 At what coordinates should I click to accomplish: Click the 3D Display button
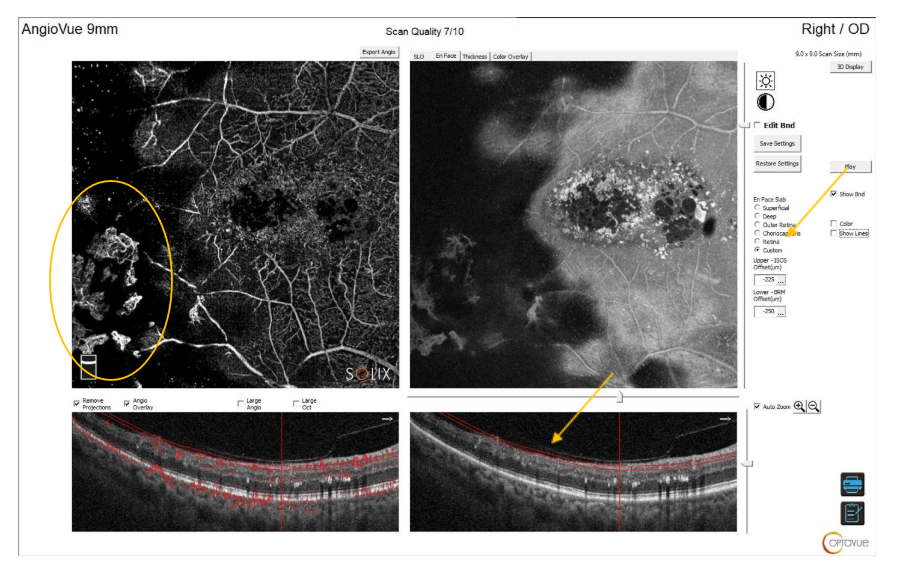(850, 67)
